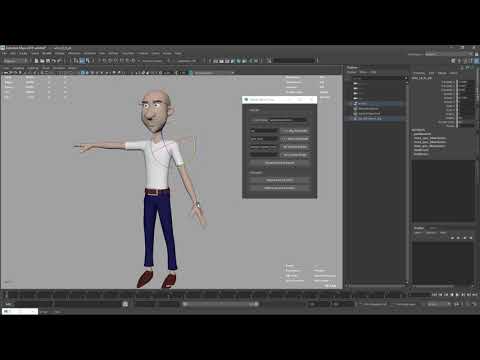Screen dimensions: 480x360
Task: Select the highlighted select-by-object-type mode icon
Action: click(x=82, y=61)
